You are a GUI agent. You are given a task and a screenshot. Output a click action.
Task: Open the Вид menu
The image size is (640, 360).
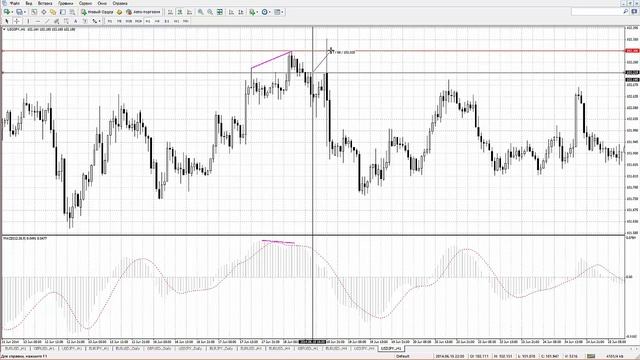click(x=29, y=3)
